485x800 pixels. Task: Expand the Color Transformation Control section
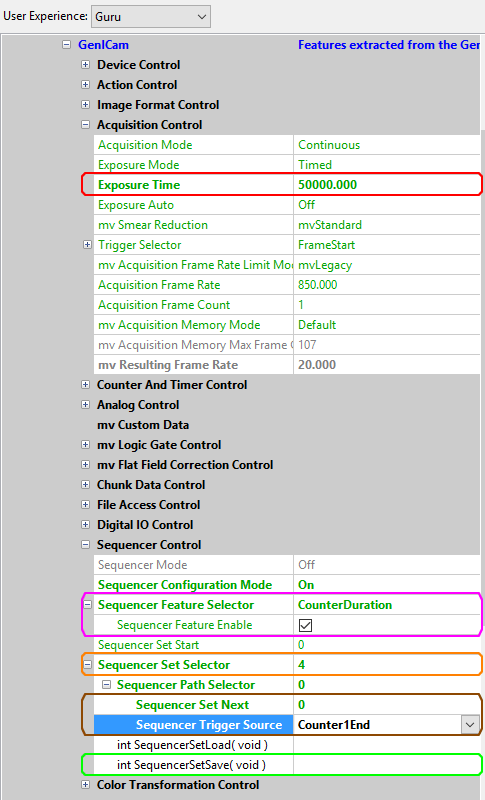click(x=86, y=785)
